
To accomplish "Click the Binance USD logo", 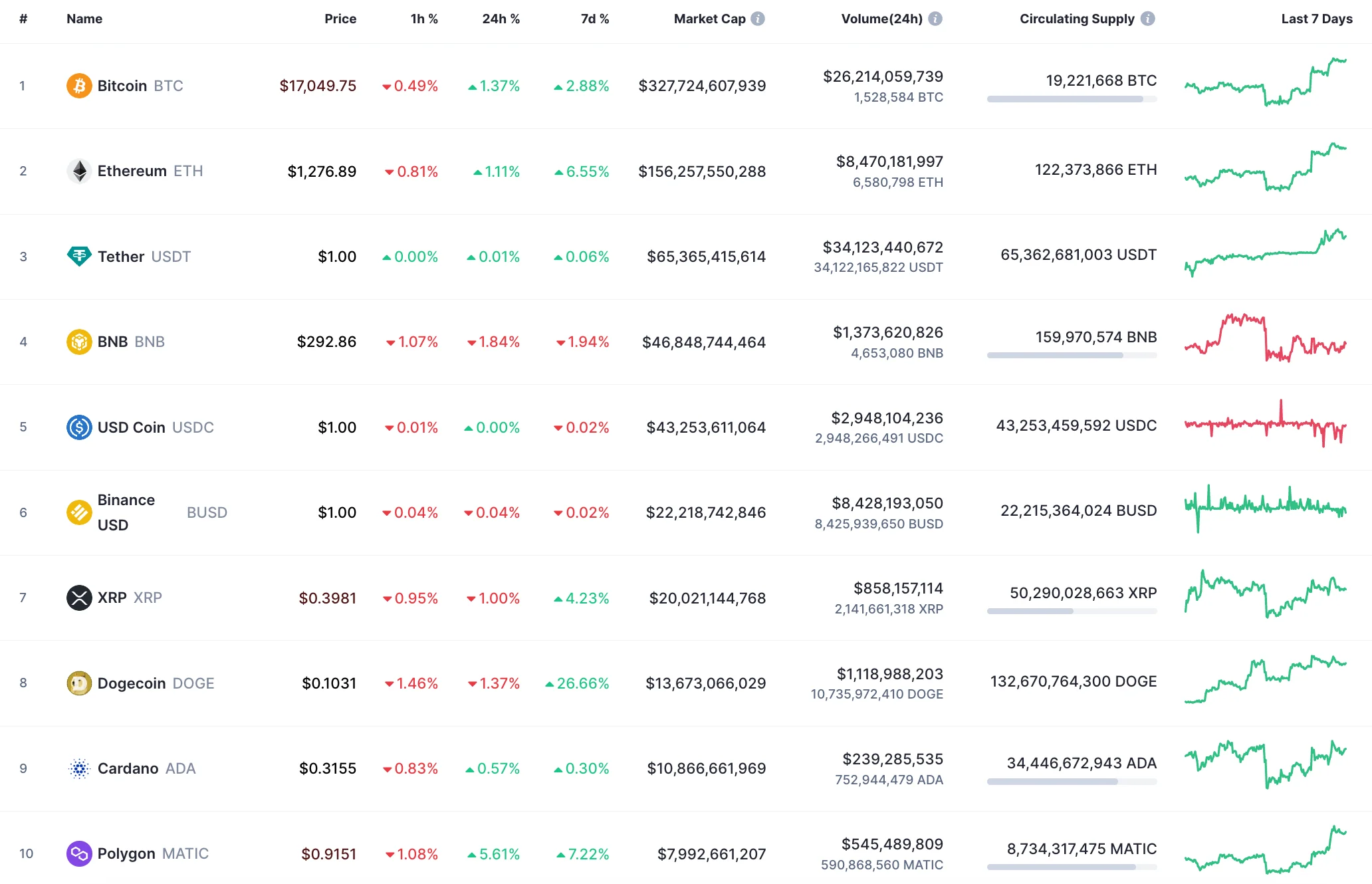I will point(79,512).
